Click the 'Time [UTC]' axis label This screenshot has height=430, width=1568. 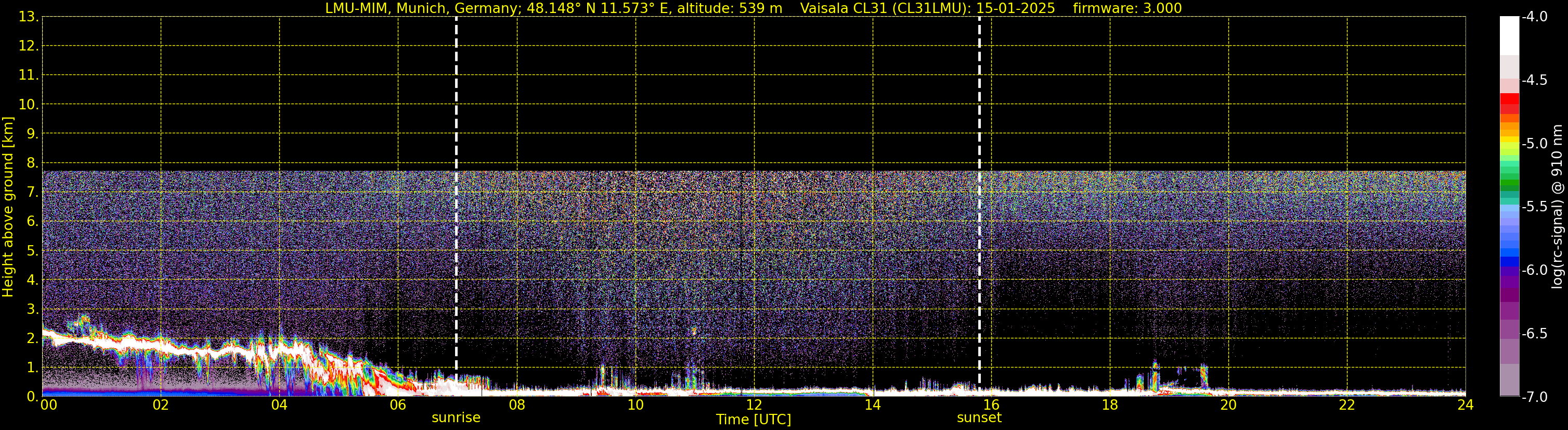(754, 420)
